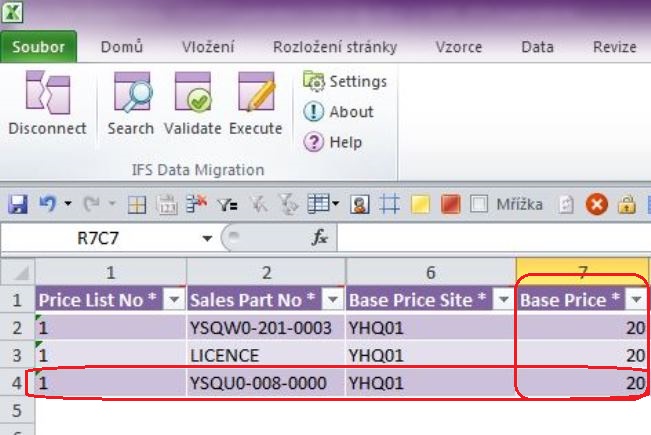Click the greyed-out reapply filter funnel icon
Image resolution: width=651 pixels, height=435 pixels.
pyautogui.click(x=288, y=204)
